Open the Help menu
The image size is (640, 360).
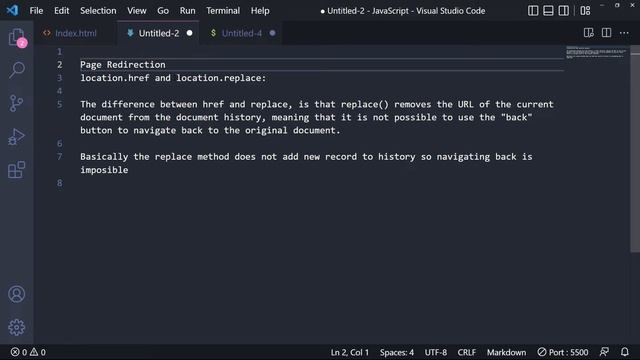tap(260, 11)
